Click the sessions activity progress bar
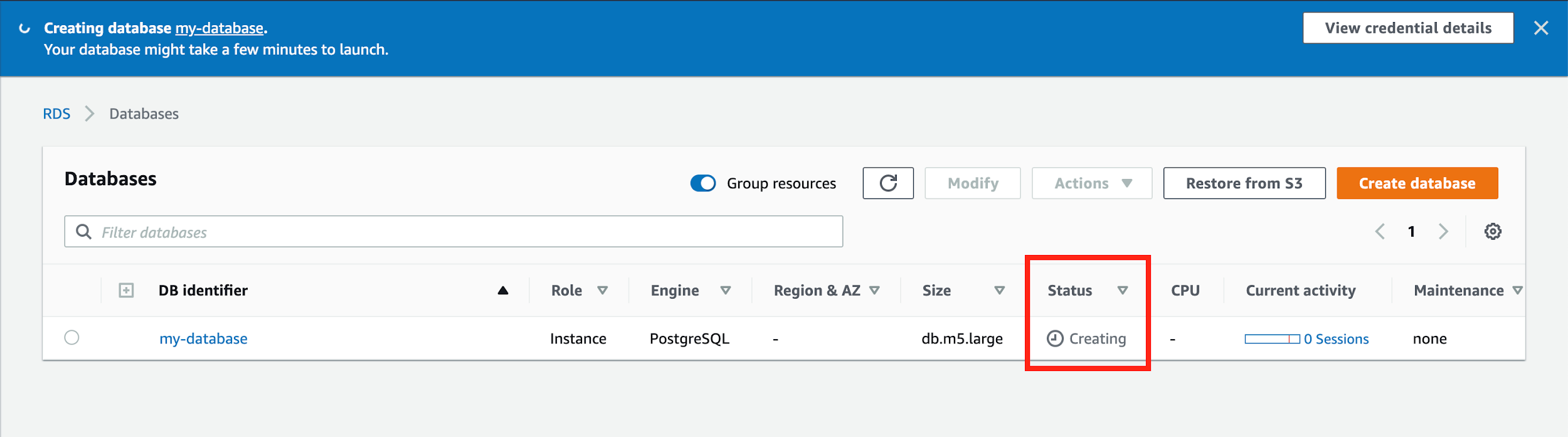The image size is (1568, 437). tap(1272, 339)
